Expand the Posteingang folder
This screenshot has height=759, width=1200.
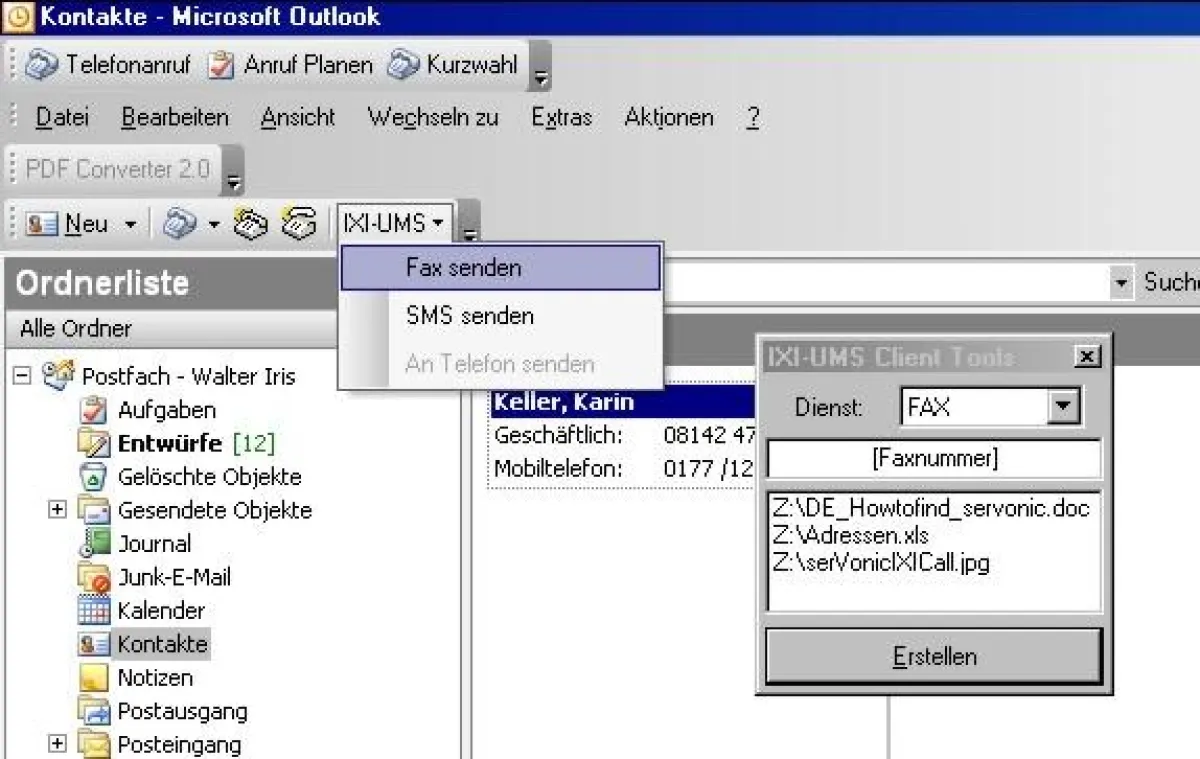click(57, 745)
